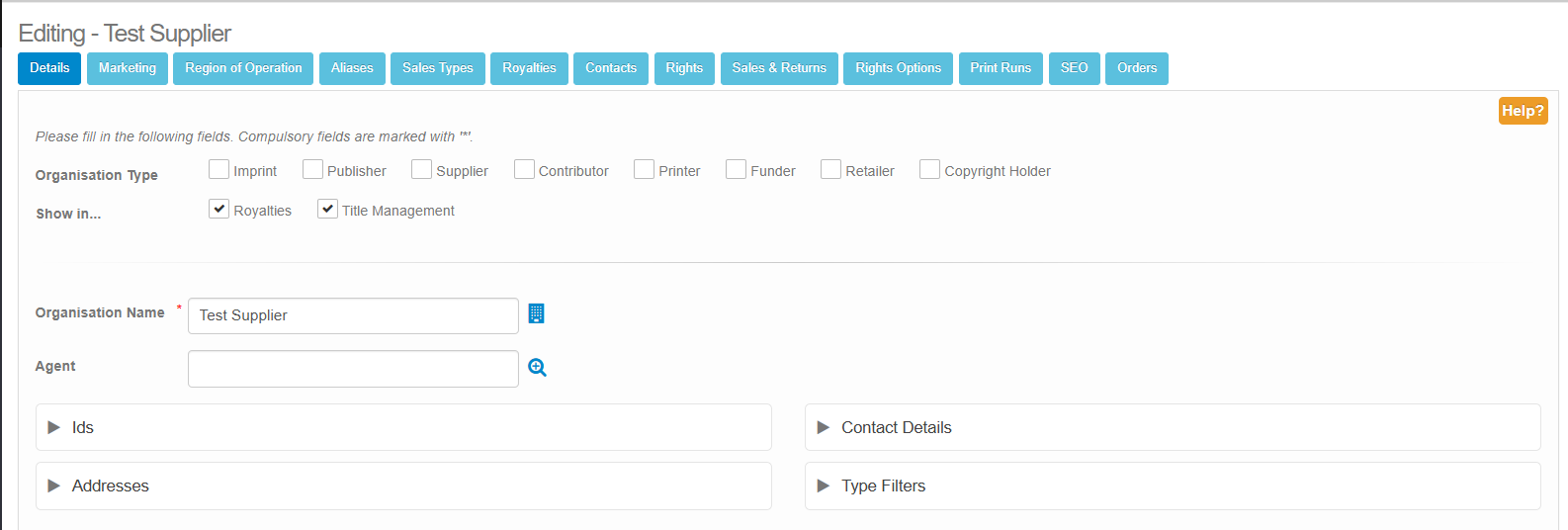
Task: Click into the Organisation Name field
Action: click(x=353, y=315)
